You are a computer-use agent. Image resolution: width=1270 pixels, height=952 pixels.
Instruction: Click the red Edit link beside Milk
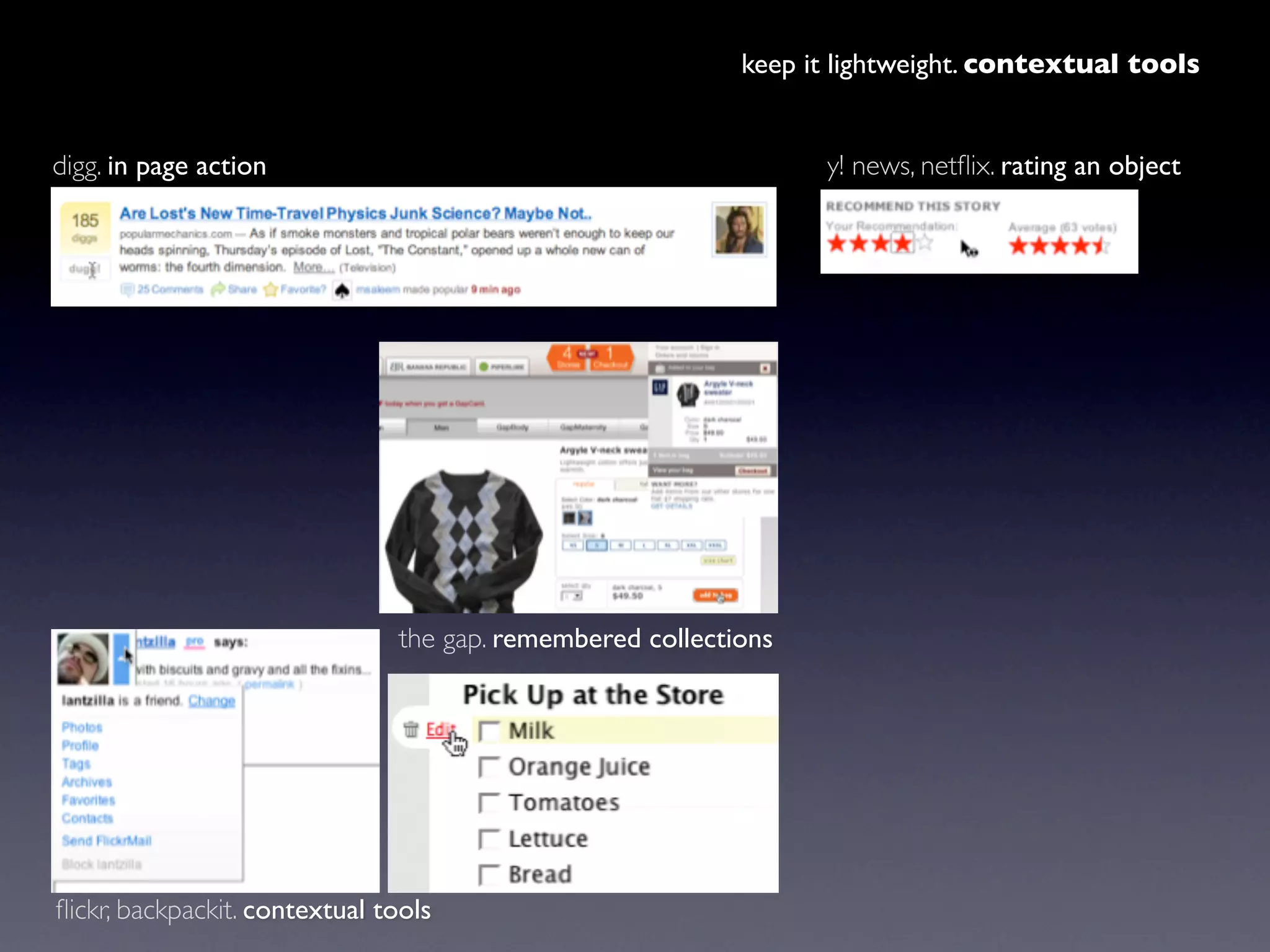[x=441, y=729]
